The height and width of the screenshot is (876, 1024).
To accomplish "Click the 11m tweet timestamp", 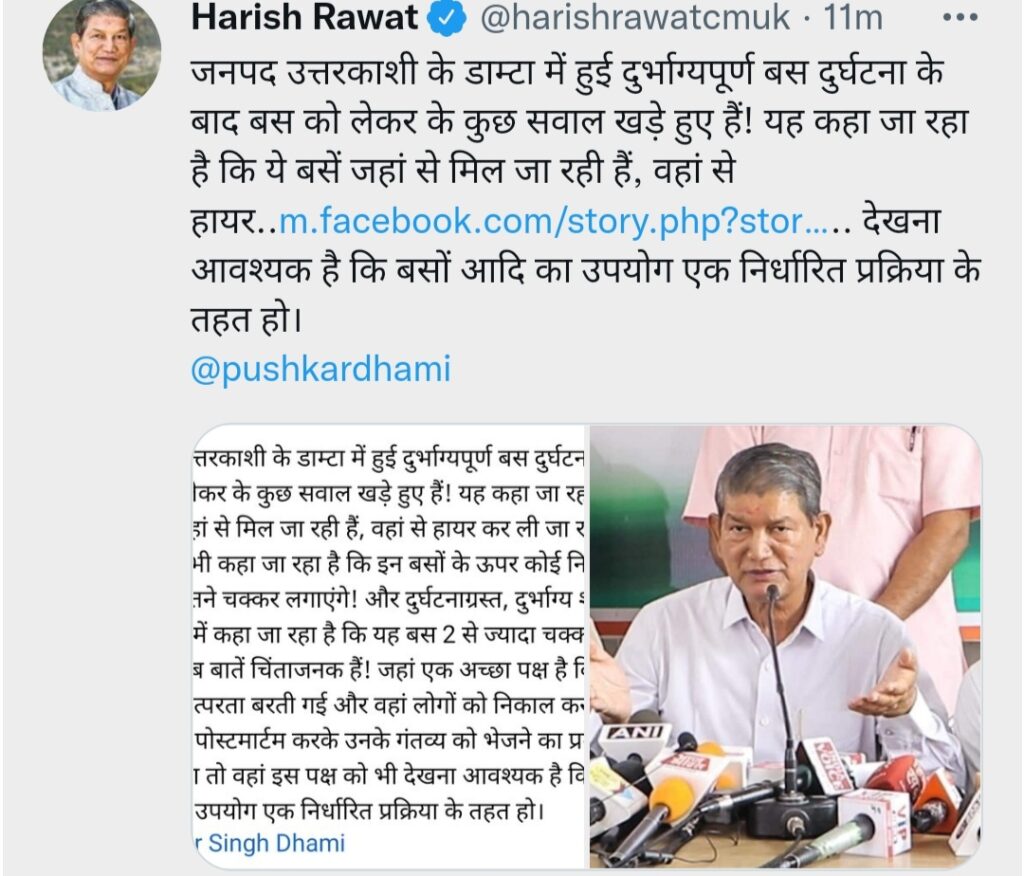I will [x=853, y=17].
